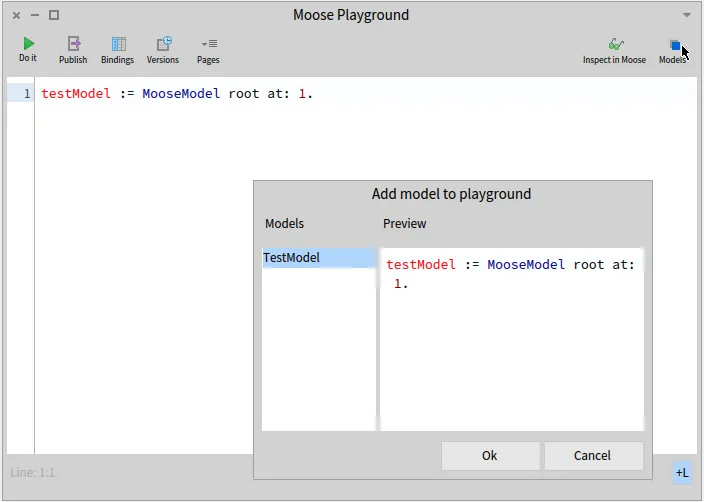Viewport: 704px width, 502px height.
Task: Click the Line: 1:1 status label
Action: 32,472
